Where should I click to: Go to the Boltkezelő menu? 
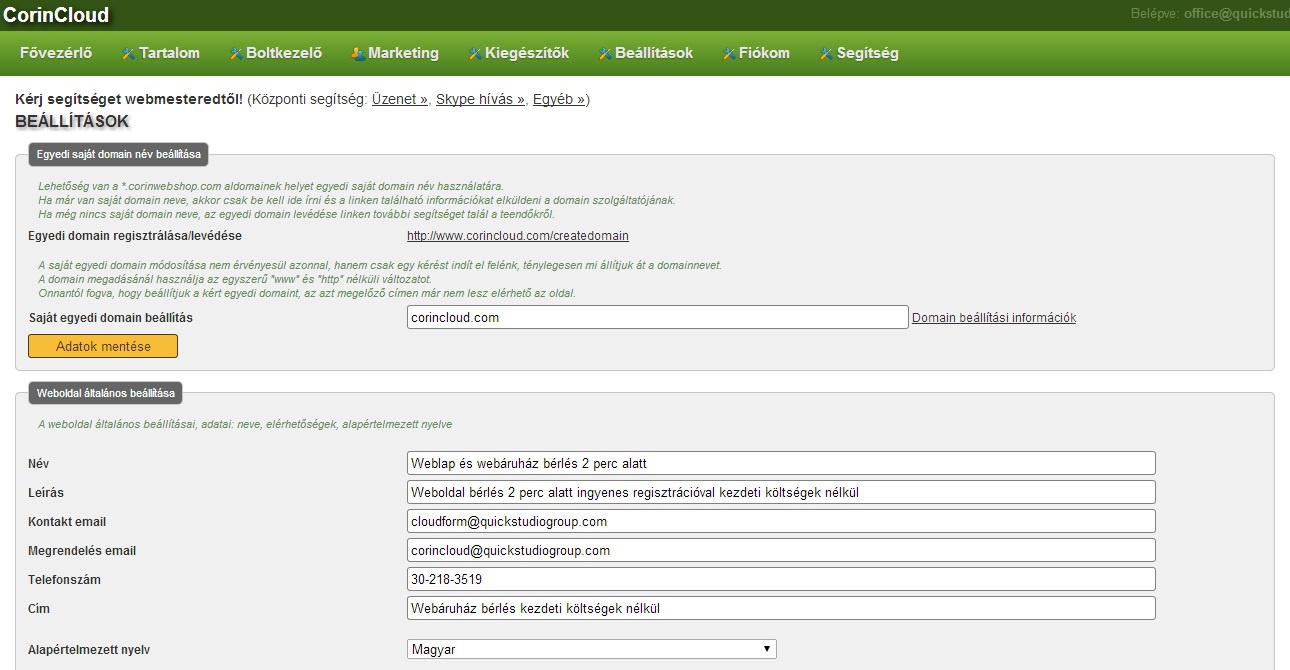point(284,53)
